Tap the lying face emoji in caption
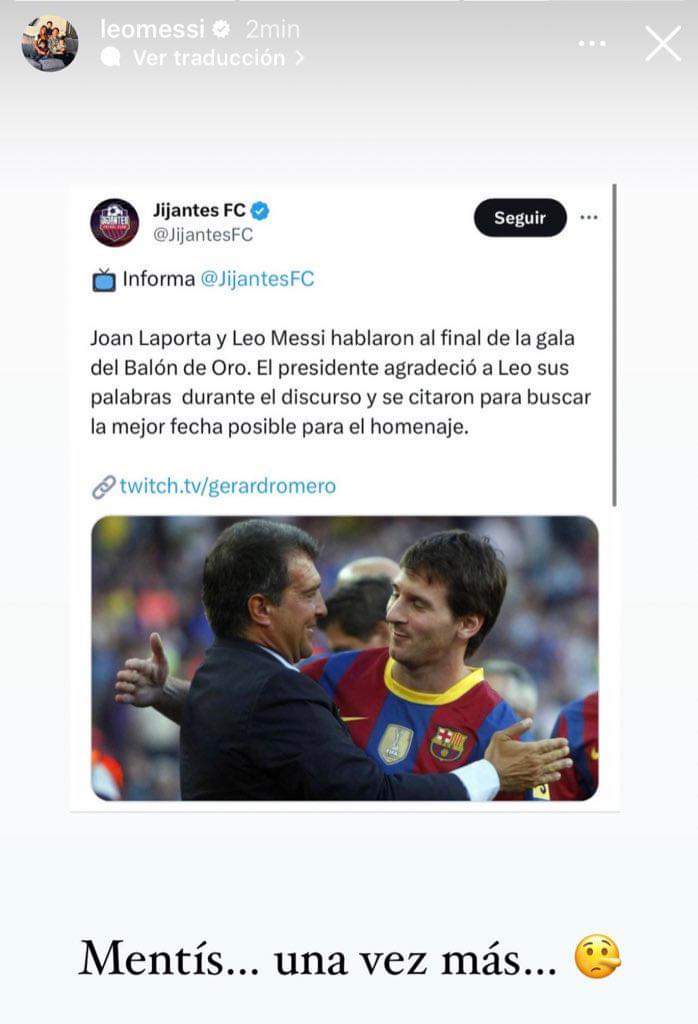The image size is (698, 1024). (597, 957)
